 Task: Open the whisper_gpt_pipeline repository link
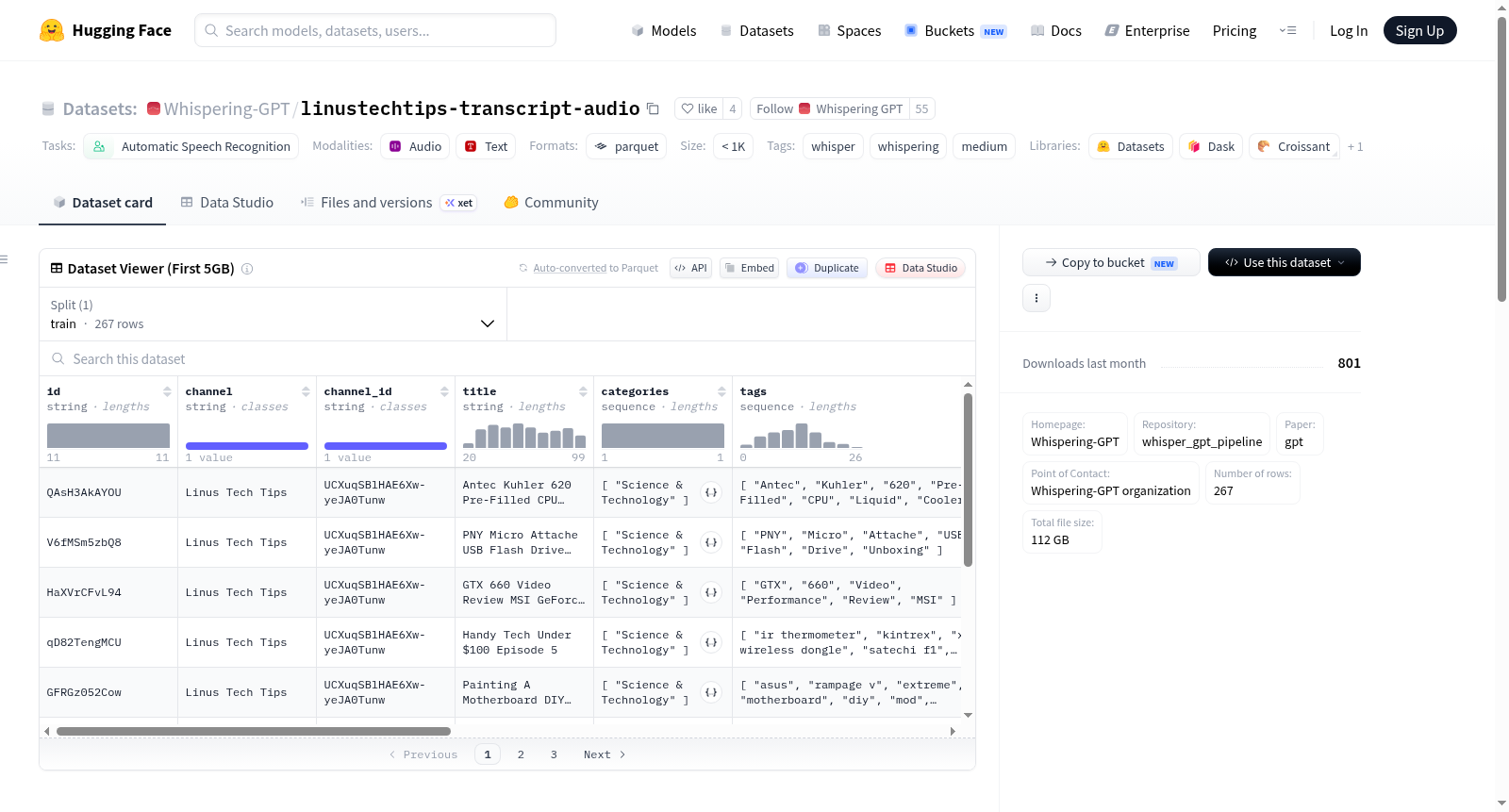pyautogui.click(x=1202, y=441)
